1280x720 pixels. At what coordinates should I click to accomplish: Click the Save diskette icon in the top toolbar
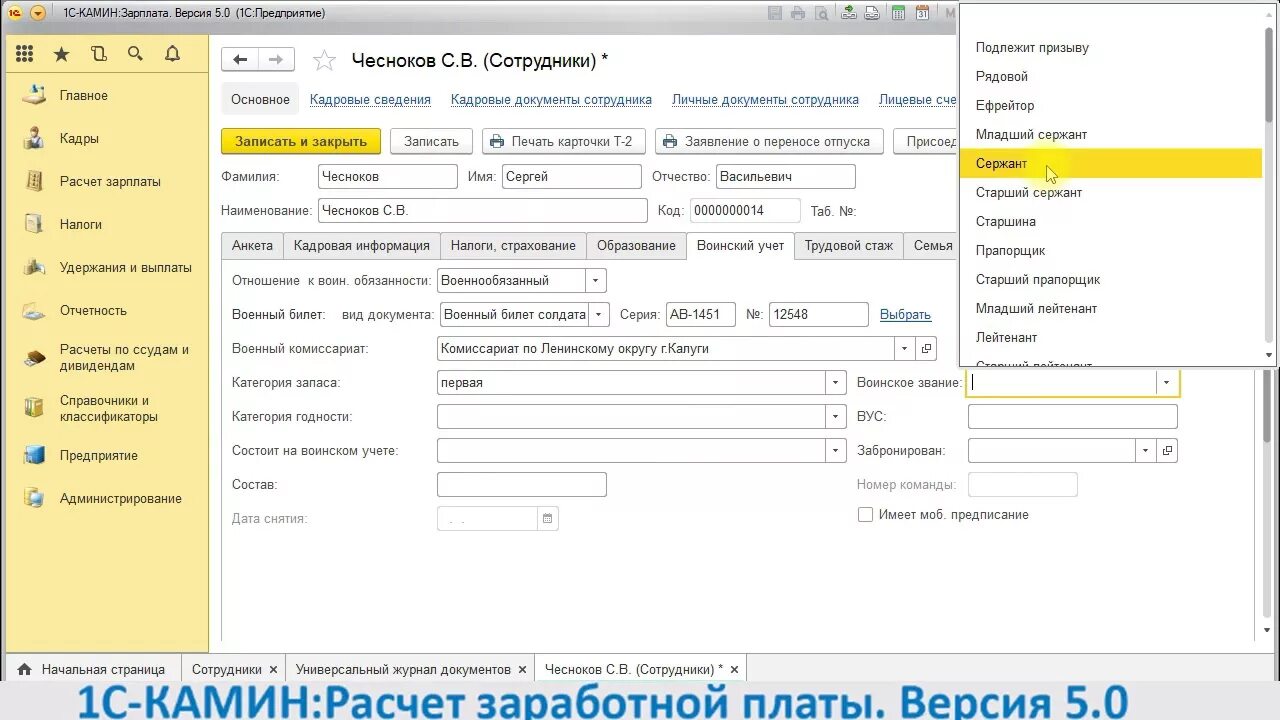point(775,13)
